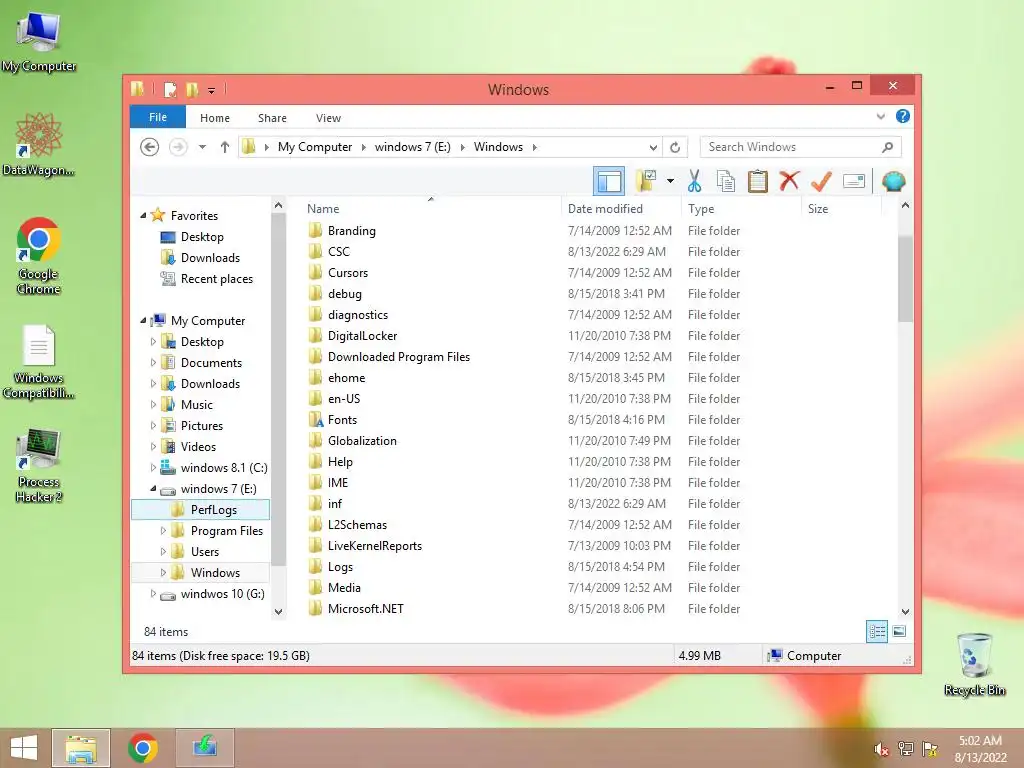Select the Downloaded Program Files folder

(398, 357)
